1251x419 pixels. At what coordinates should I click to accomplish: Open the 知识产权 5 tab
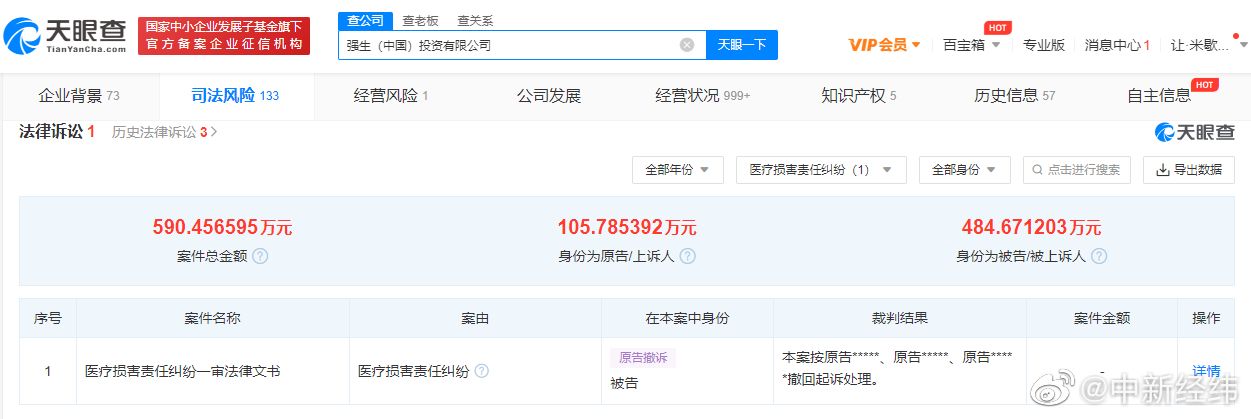point(859,96)
